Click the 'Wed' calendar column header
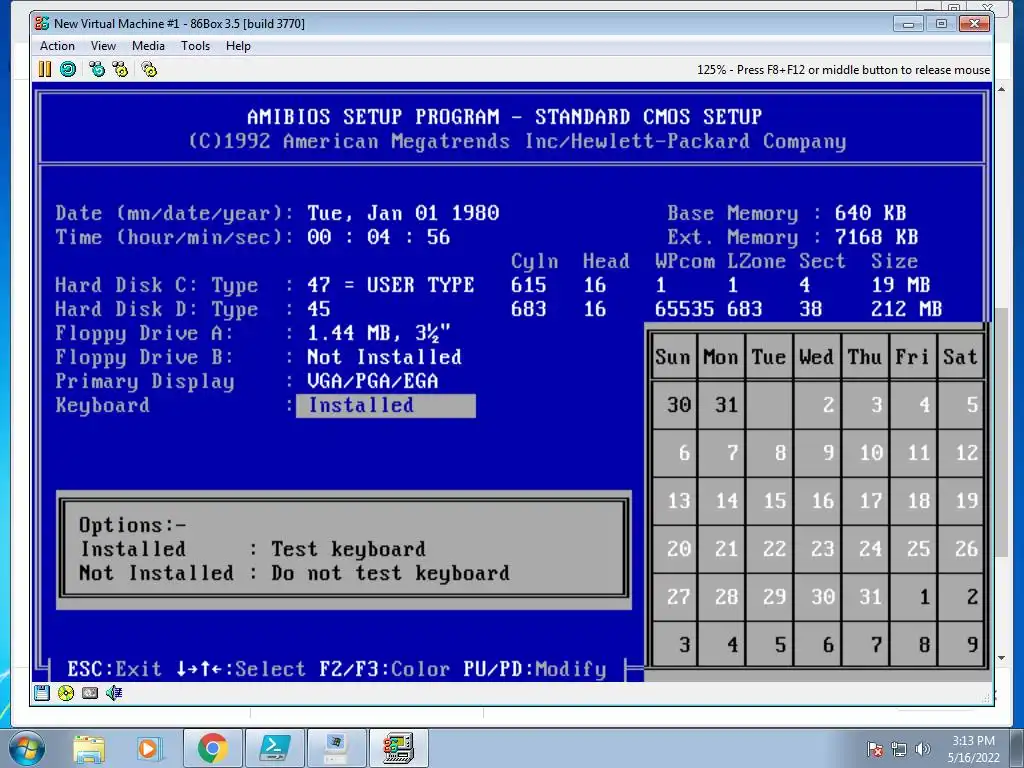Screen dimensions: 1024x768 (x=816, y=357)
